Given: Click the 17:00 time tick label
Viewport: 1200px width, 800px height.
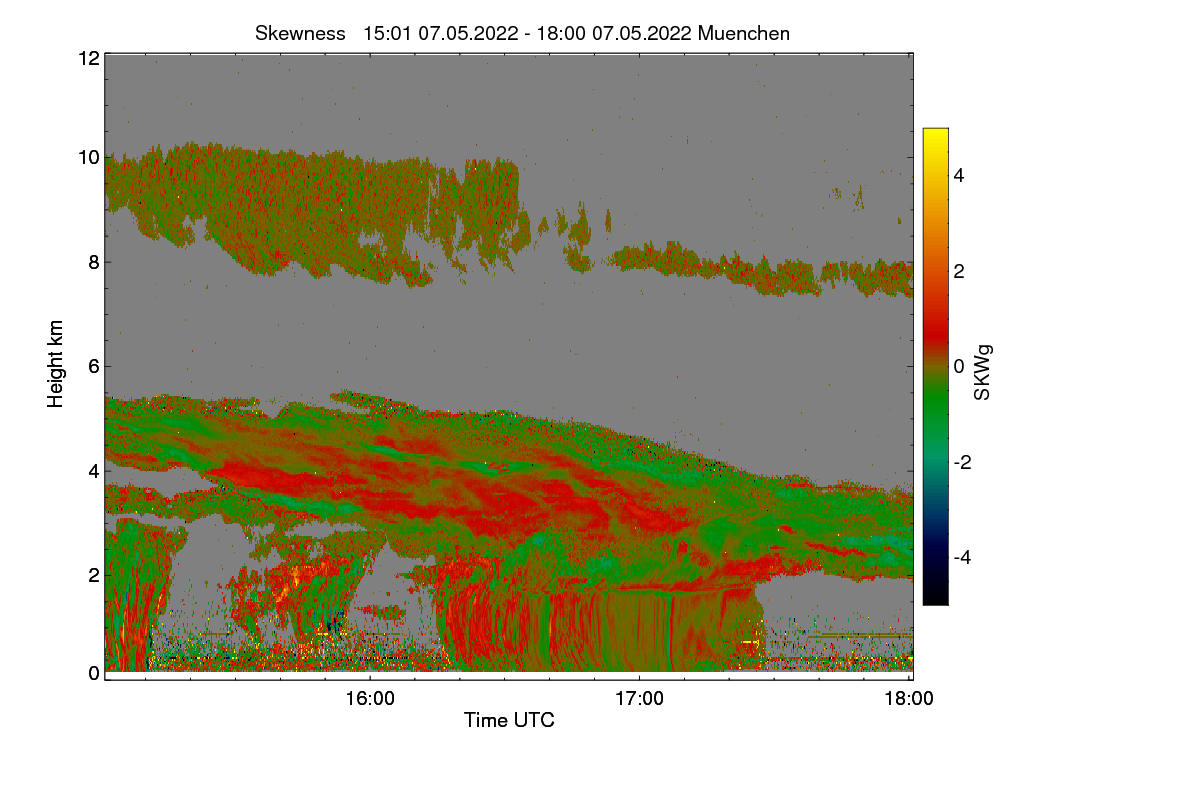Looking at the screenshot, I should point(639,699).
